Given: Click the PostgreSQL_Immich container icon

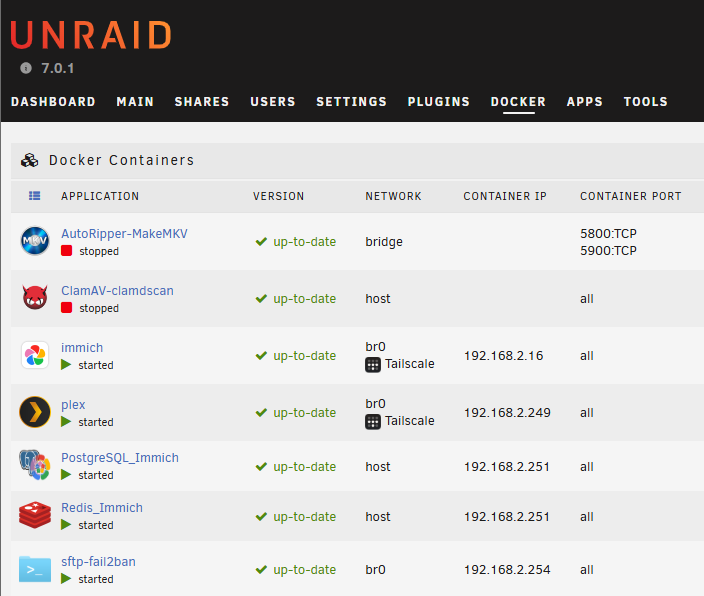Looking at the screenshot, I should pyautogui.click(x=35, y=465).
